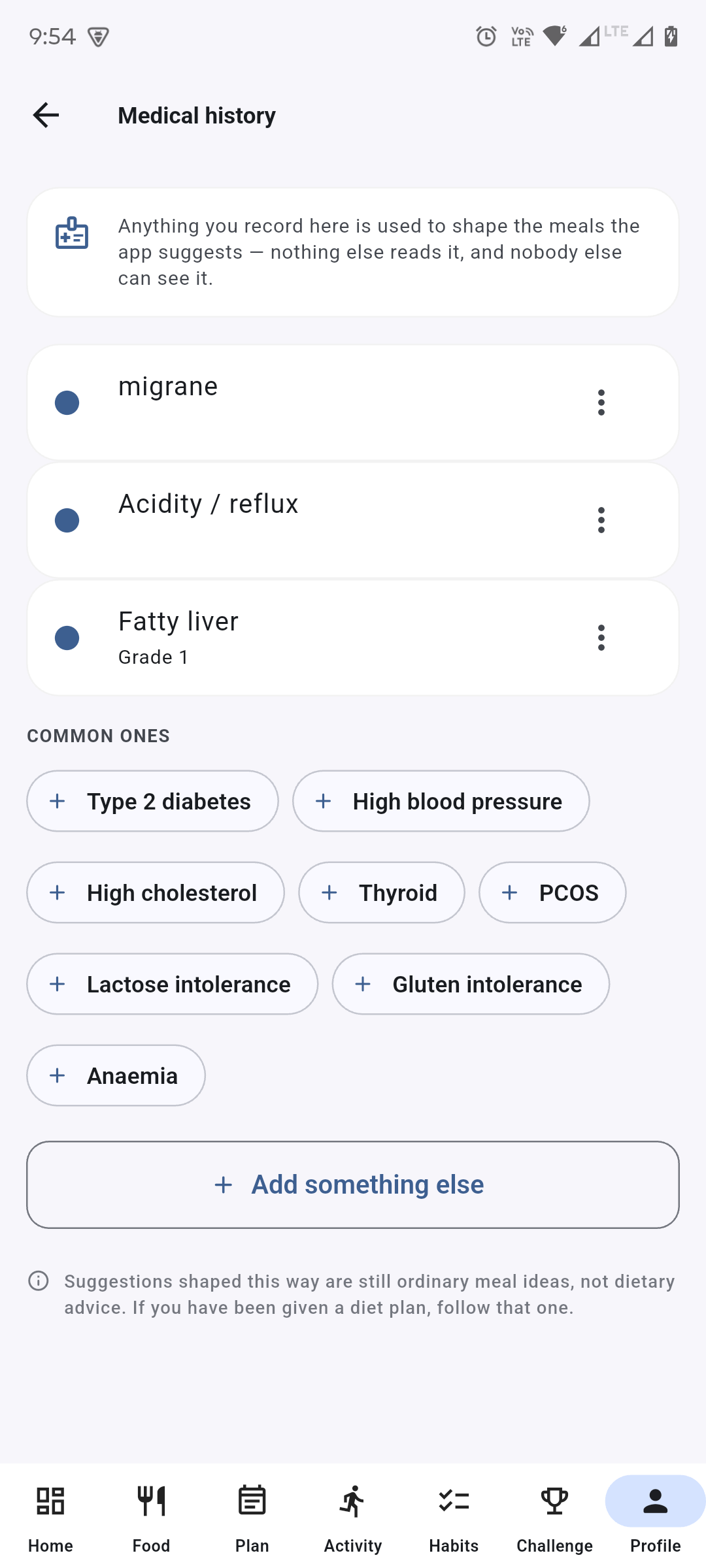Add Type 2 diabetes chip
Viewport: 706px width, 1568px height.
point(152,801)
